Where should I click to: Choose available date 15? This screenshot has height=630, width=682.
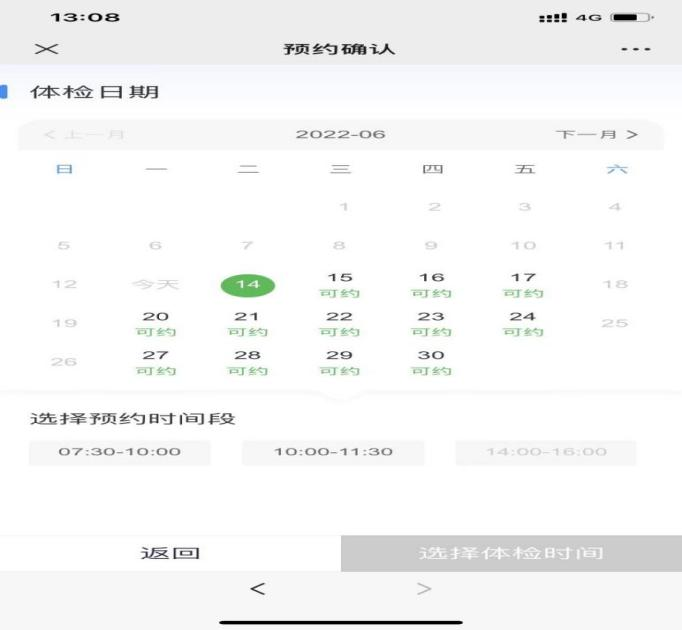click(x=340, y=284)
